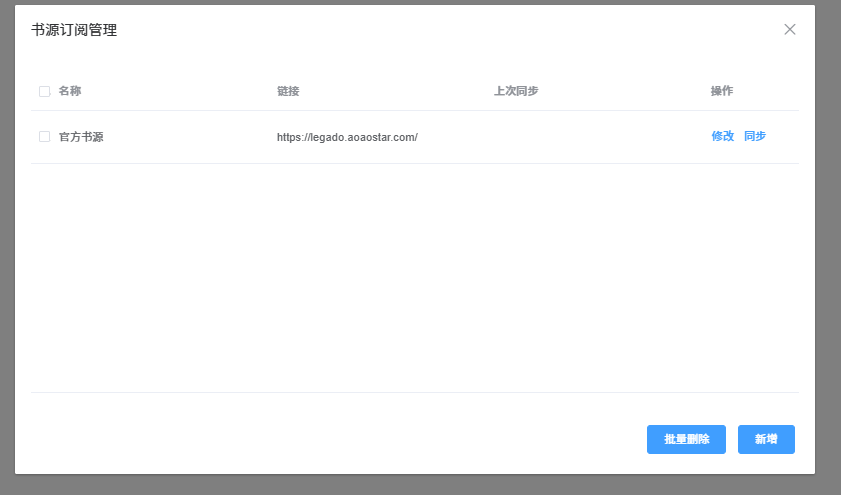Click the divider line above the footer buttons
Screen dimensions: 841x495
coord(415,393)
